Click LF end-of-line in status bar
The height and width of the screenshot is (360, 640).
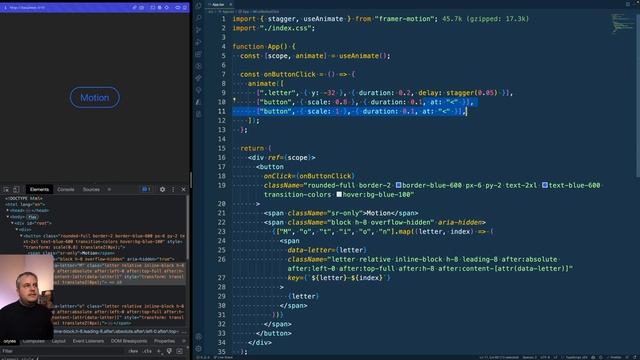(x=556, y=358)
